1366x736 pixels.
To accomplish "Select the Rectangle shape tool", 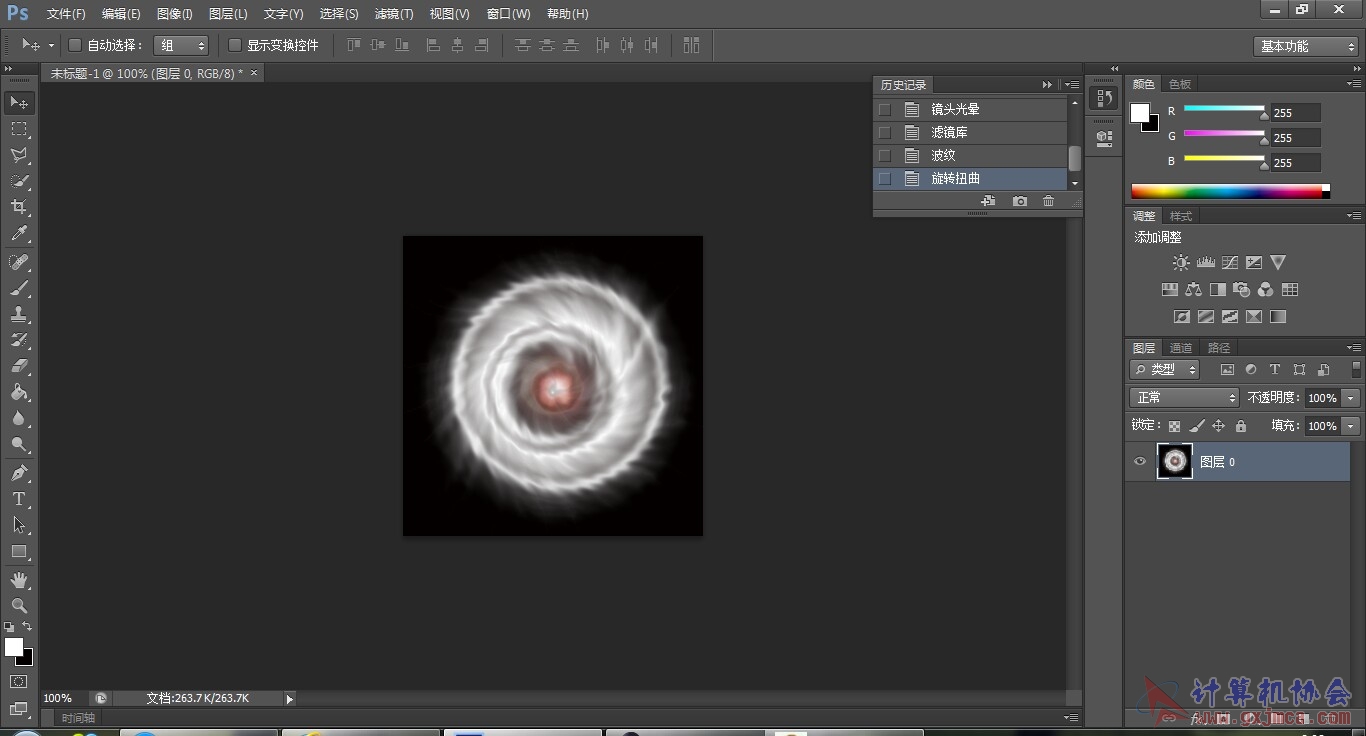I will coord(19,551).
